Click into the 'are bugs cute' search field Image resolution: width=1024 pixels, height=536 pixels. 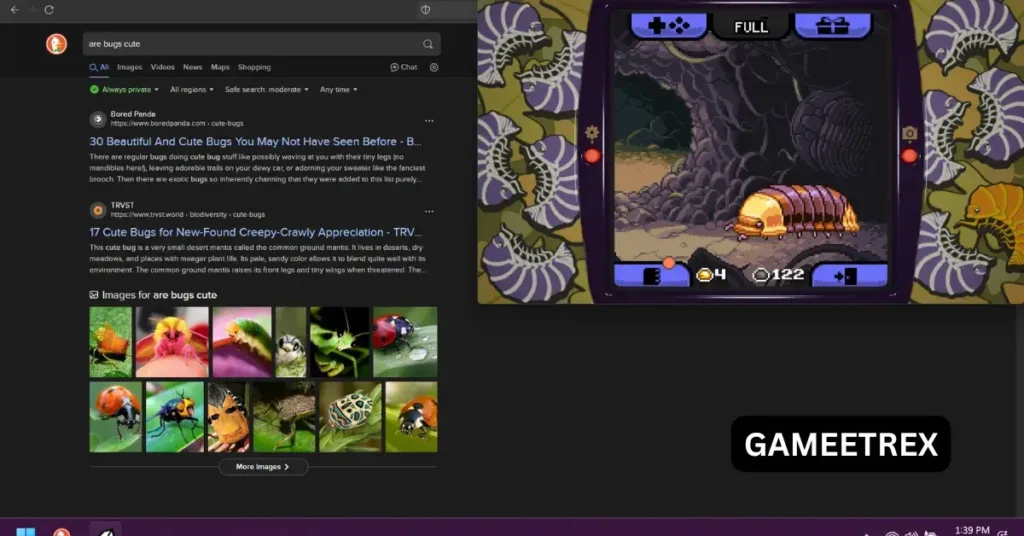[x=250, y=44]
